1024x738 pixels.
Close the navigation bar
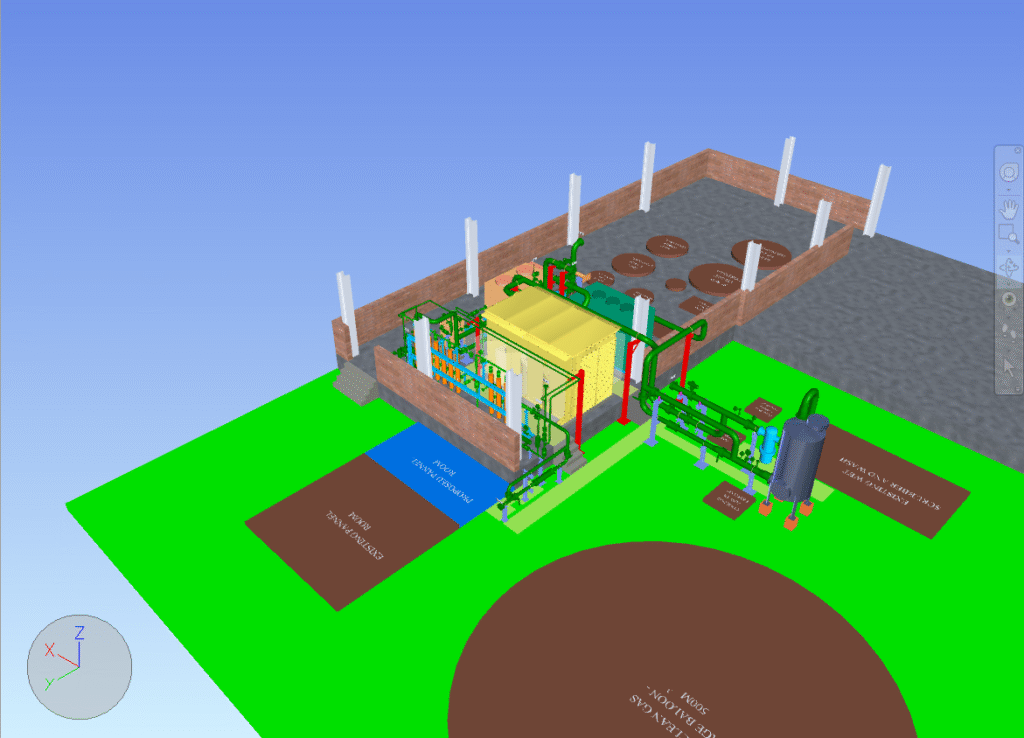pos(1017,150)
